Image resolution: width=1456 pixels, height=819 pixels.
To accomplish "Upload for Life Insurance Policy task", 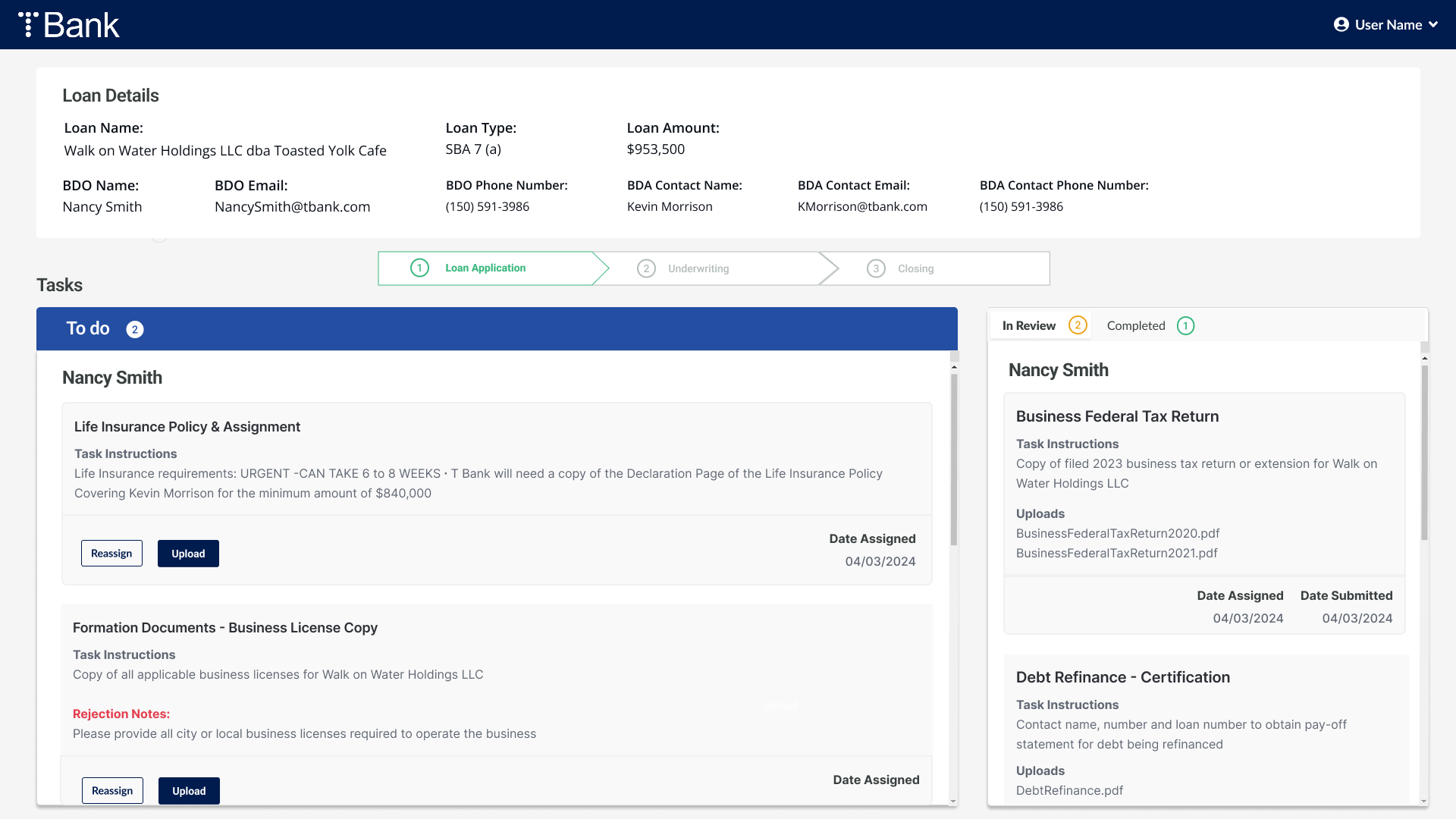I will coord(188,554).
